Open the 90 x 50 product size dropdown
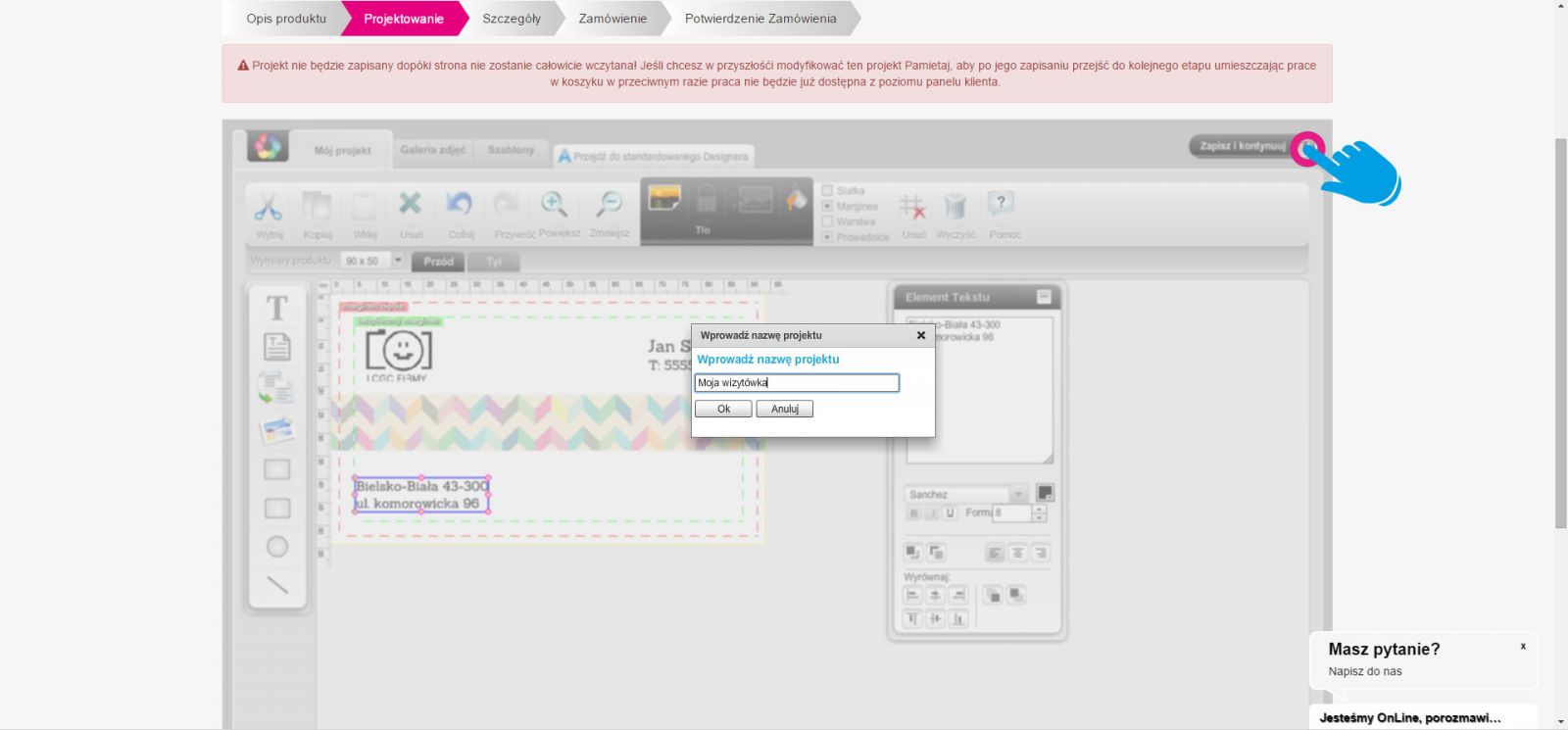 (x=398, y=261)
